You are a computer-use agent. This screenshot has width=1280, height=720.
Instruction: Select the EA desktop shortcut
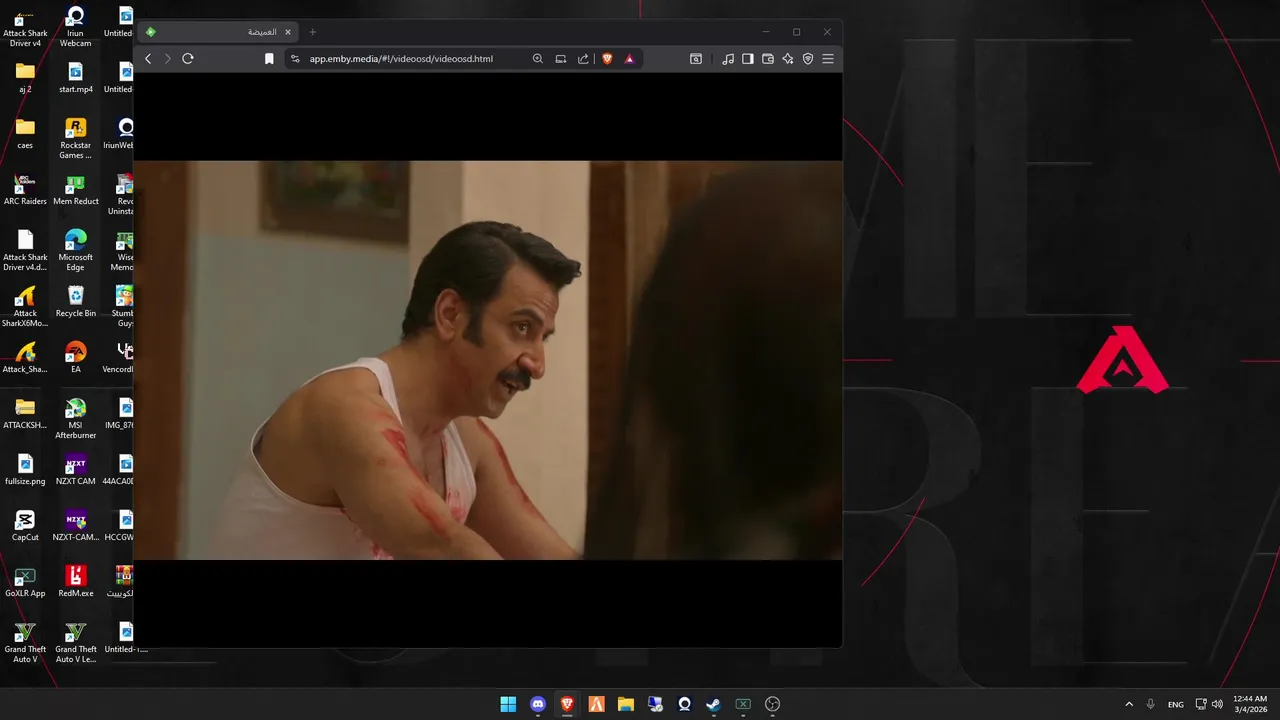pyautogui.click(x=76, y=358)
